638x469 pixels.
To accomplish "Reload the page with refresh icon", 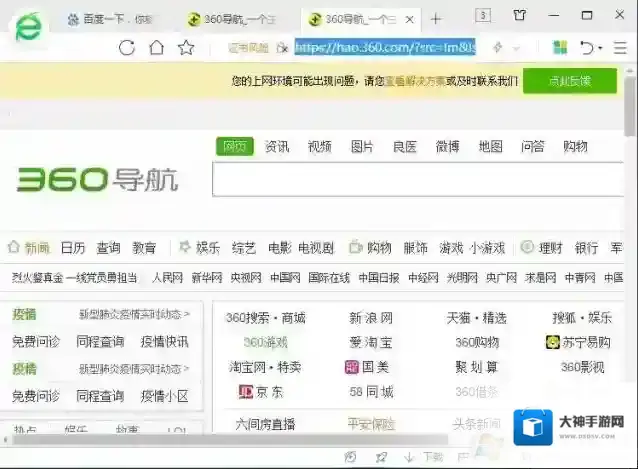I will 127,48.
